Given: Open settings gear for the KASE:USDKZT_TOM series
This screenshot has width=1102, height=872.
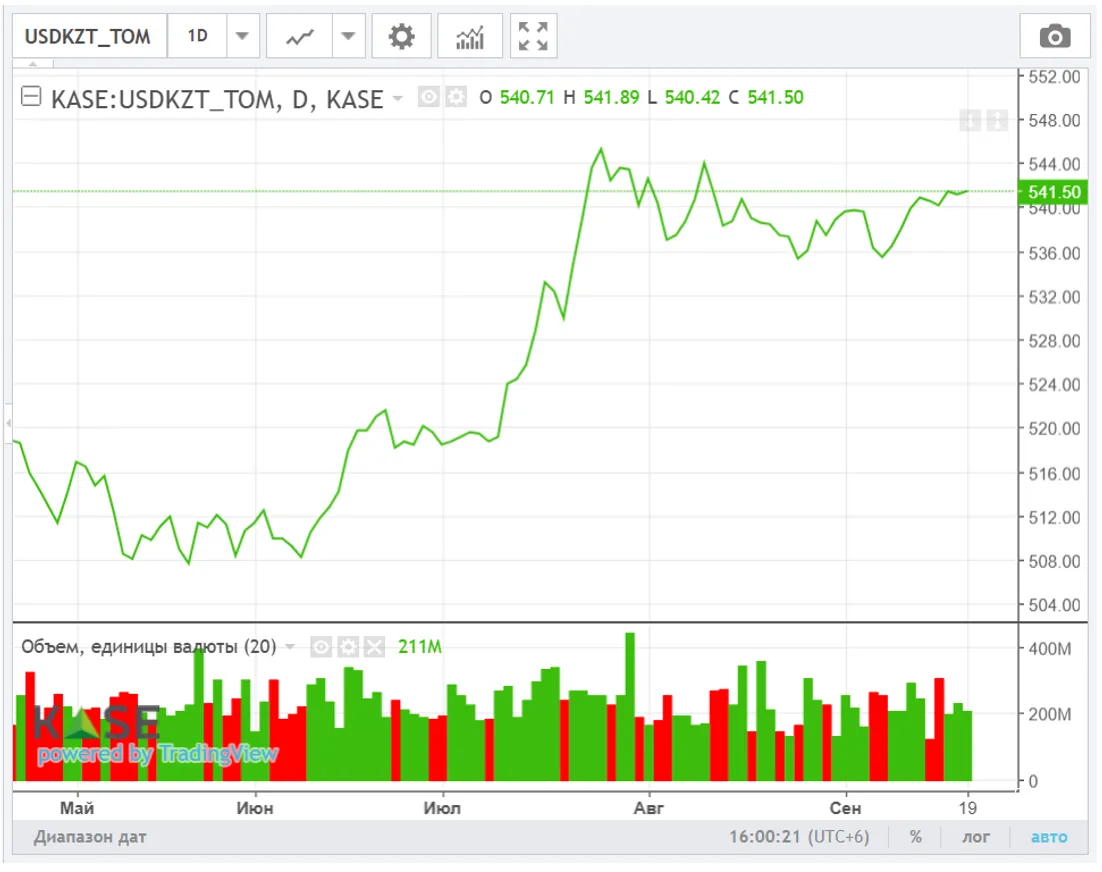Looking at the screenshot, I should point(456,97).
